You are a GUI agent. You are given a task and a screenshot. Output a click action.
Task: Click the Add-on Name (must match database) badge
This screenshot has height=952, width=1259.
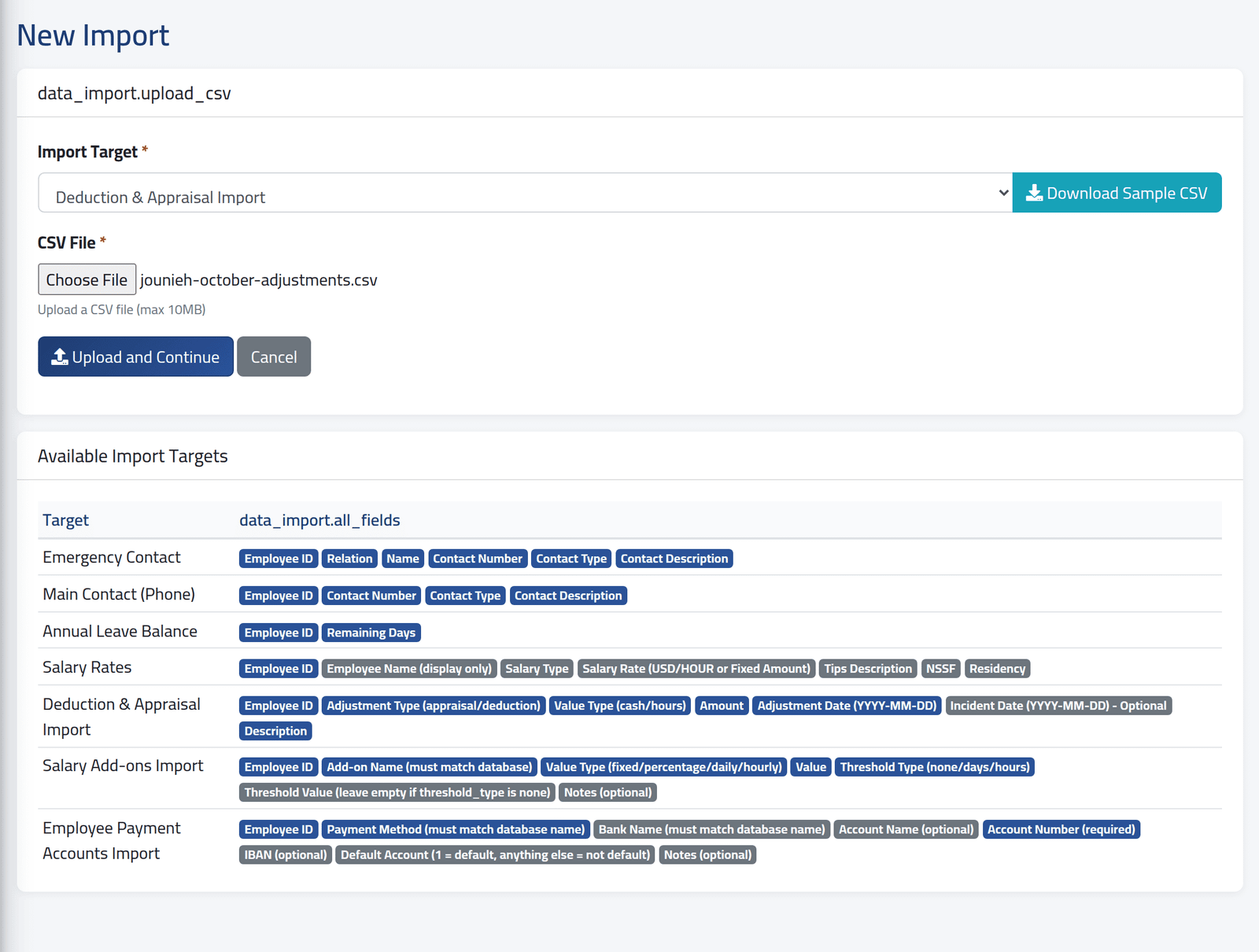[430, 767]
